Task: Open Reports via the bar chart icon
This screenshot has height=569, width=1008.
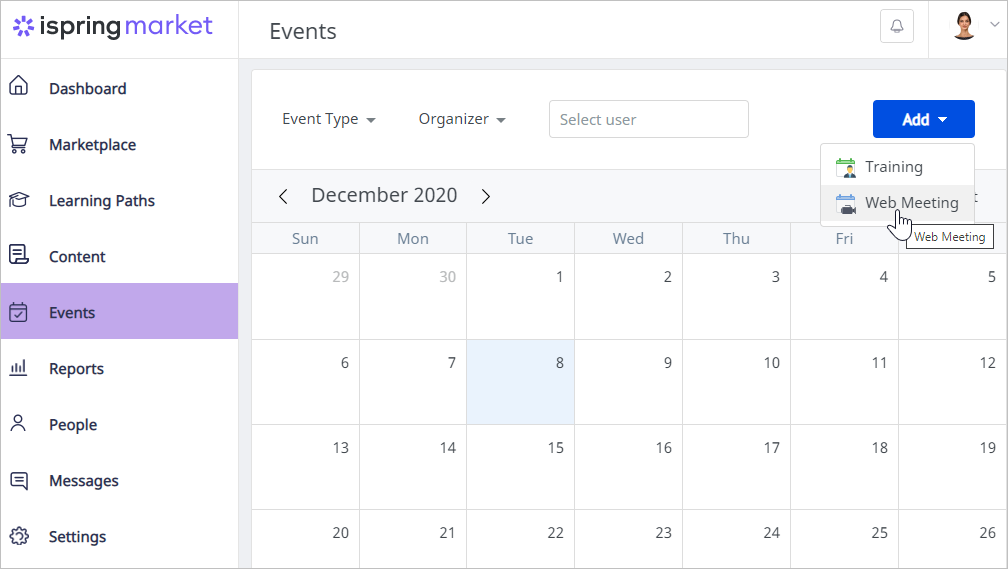Action: (18, 368)
